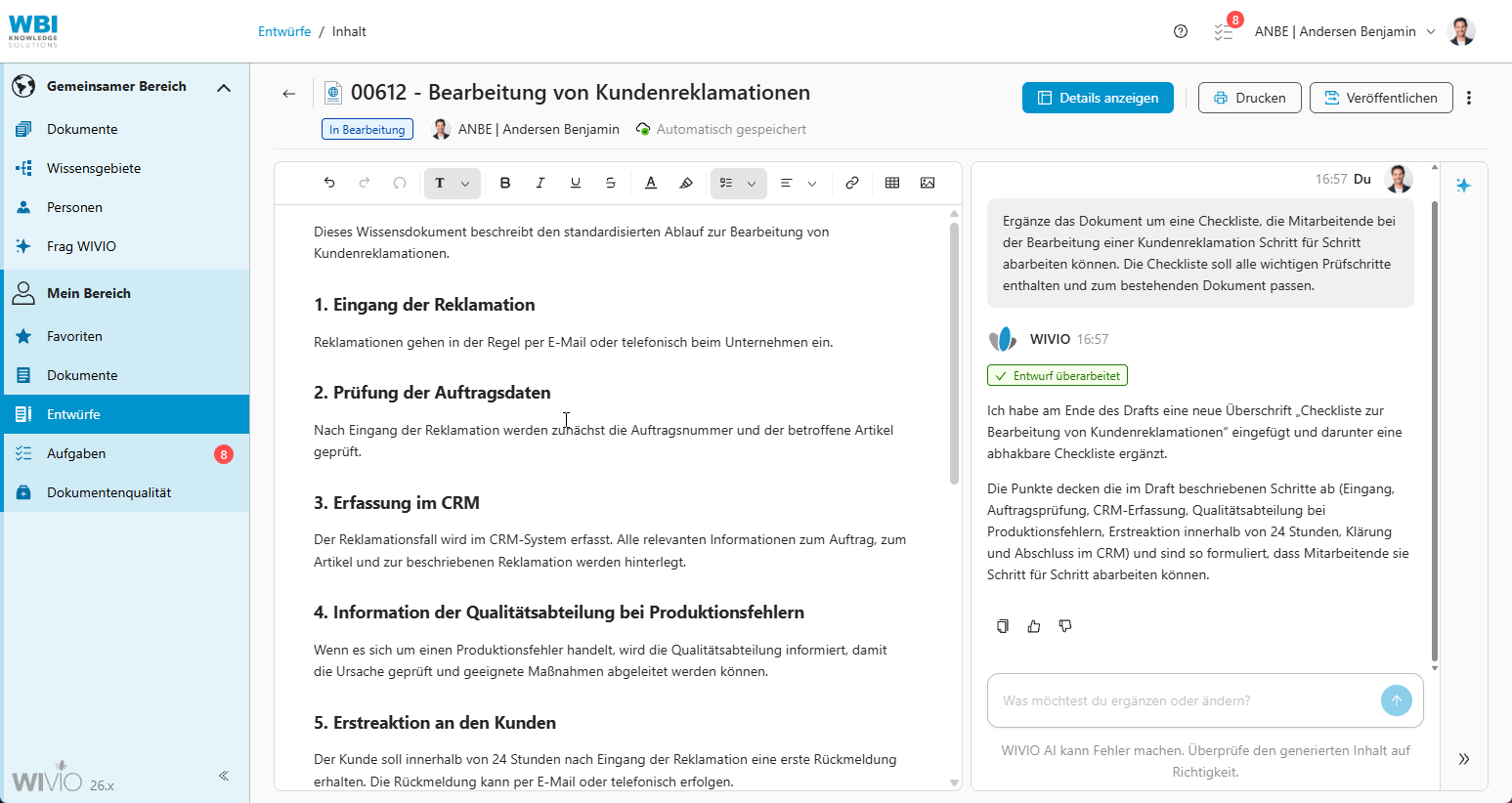Open the highlight color marker tool
1512x803 pixels.
tap(686, 183)
